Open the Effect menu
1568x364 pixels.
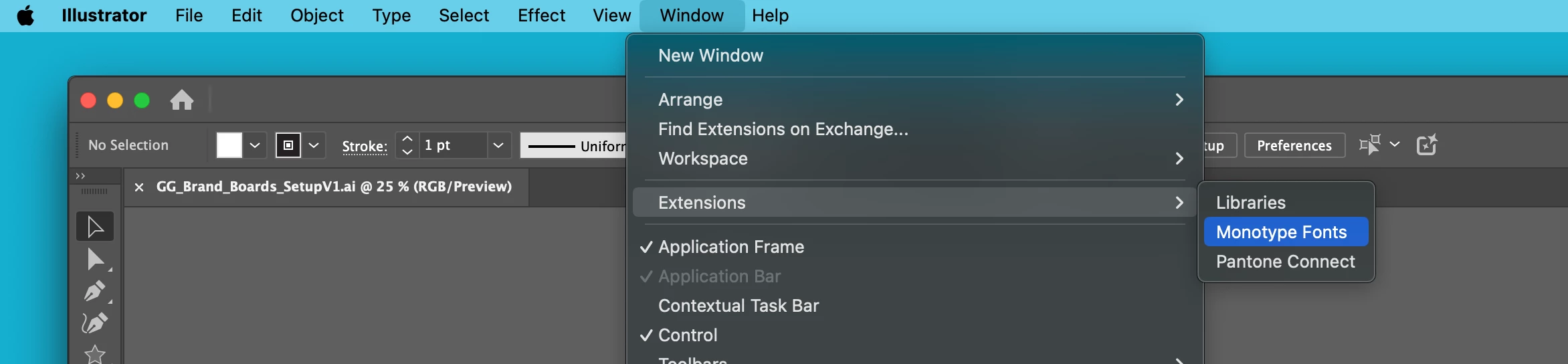click(x=541, y=15)
